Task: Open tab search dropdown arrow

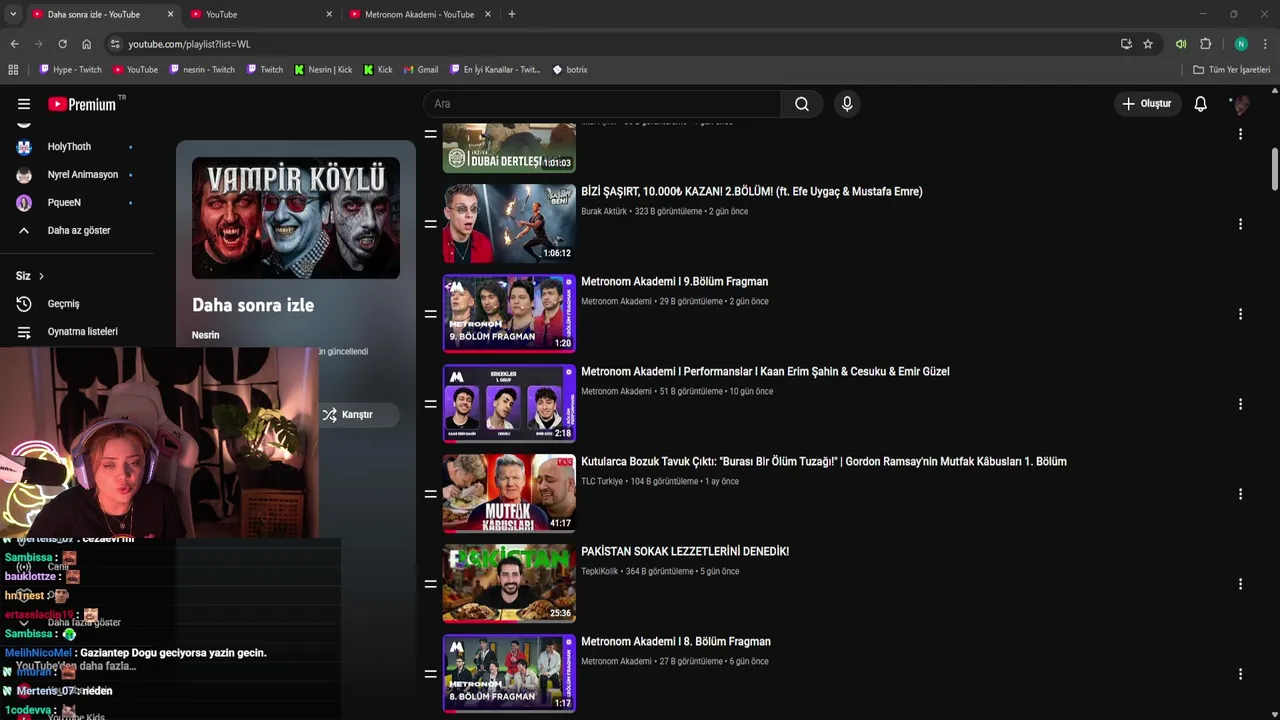Action: [13, 14]
